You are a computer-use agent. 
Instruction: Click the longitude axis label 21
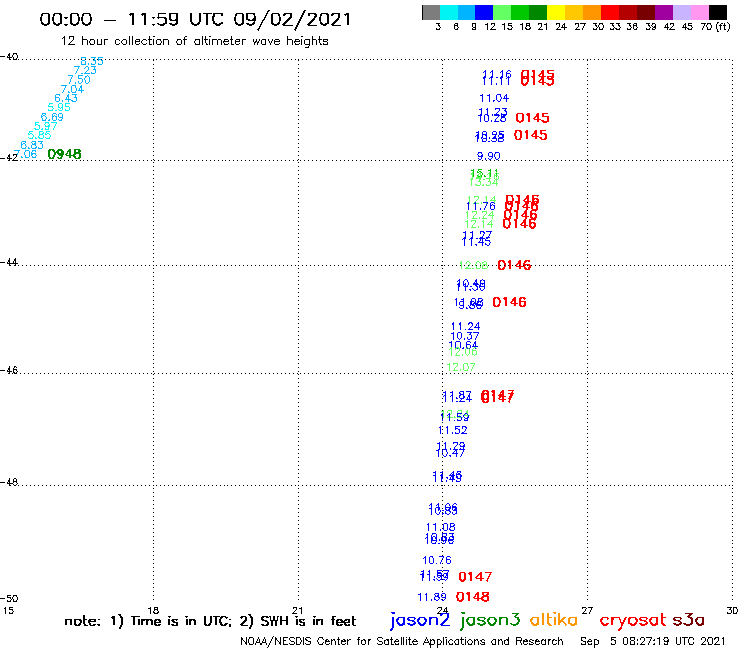coord(298,610)
